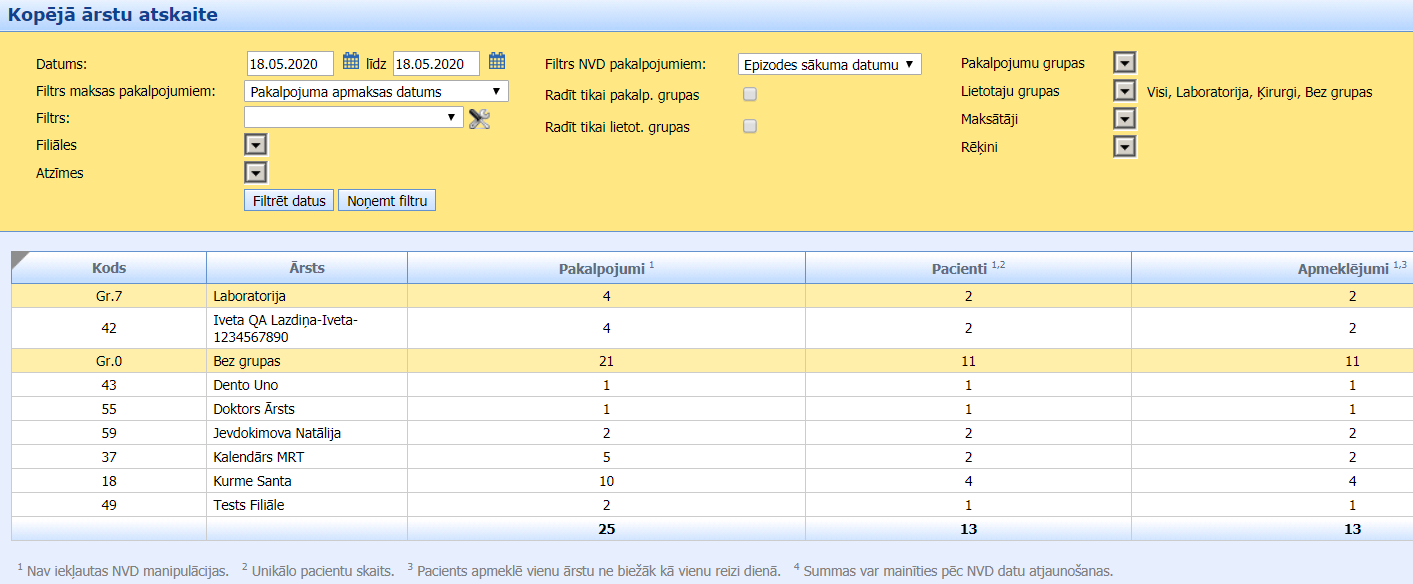Click the start date input field

point(290,64)
